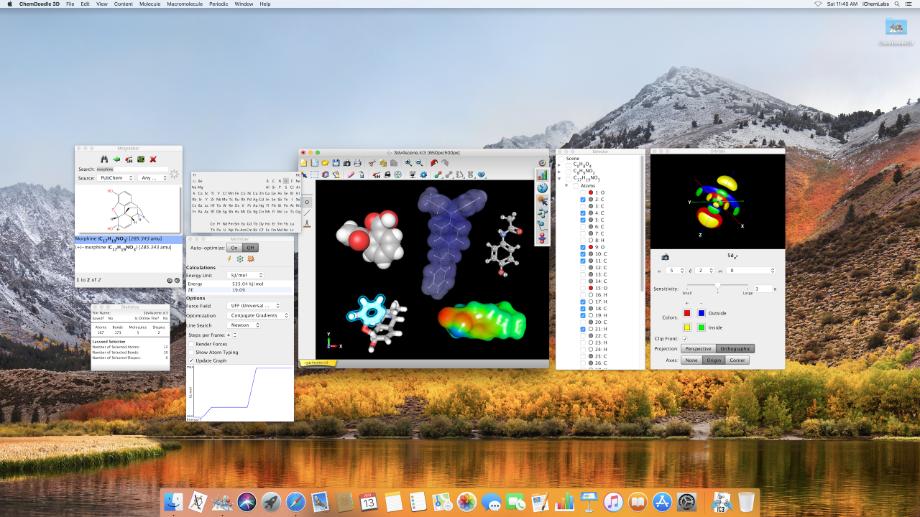
Task: Toggle checkbox for atom 15: O
Action: (583, 288)
